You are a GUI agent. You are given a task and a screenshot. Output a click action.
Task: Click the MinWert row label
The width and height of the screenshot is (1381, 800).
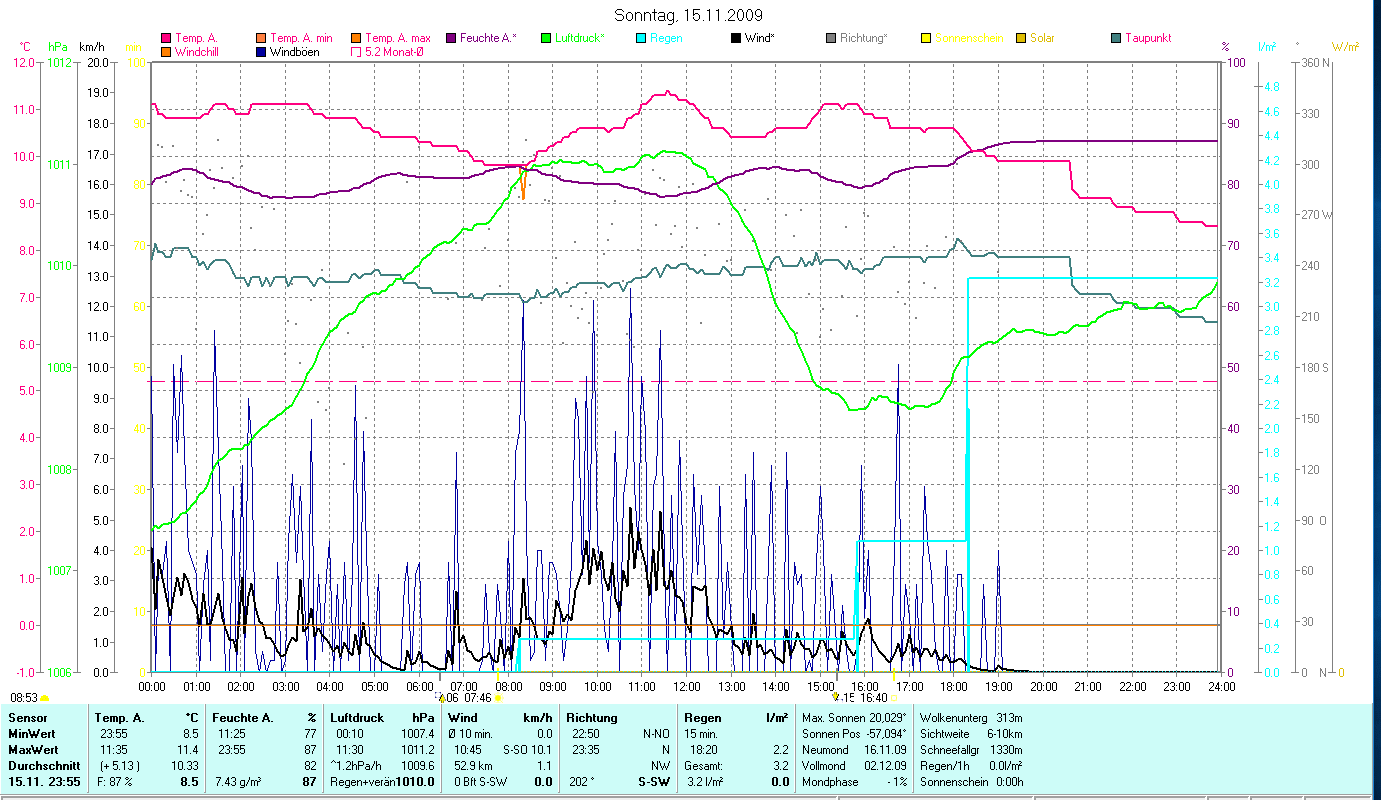(33, 734)
